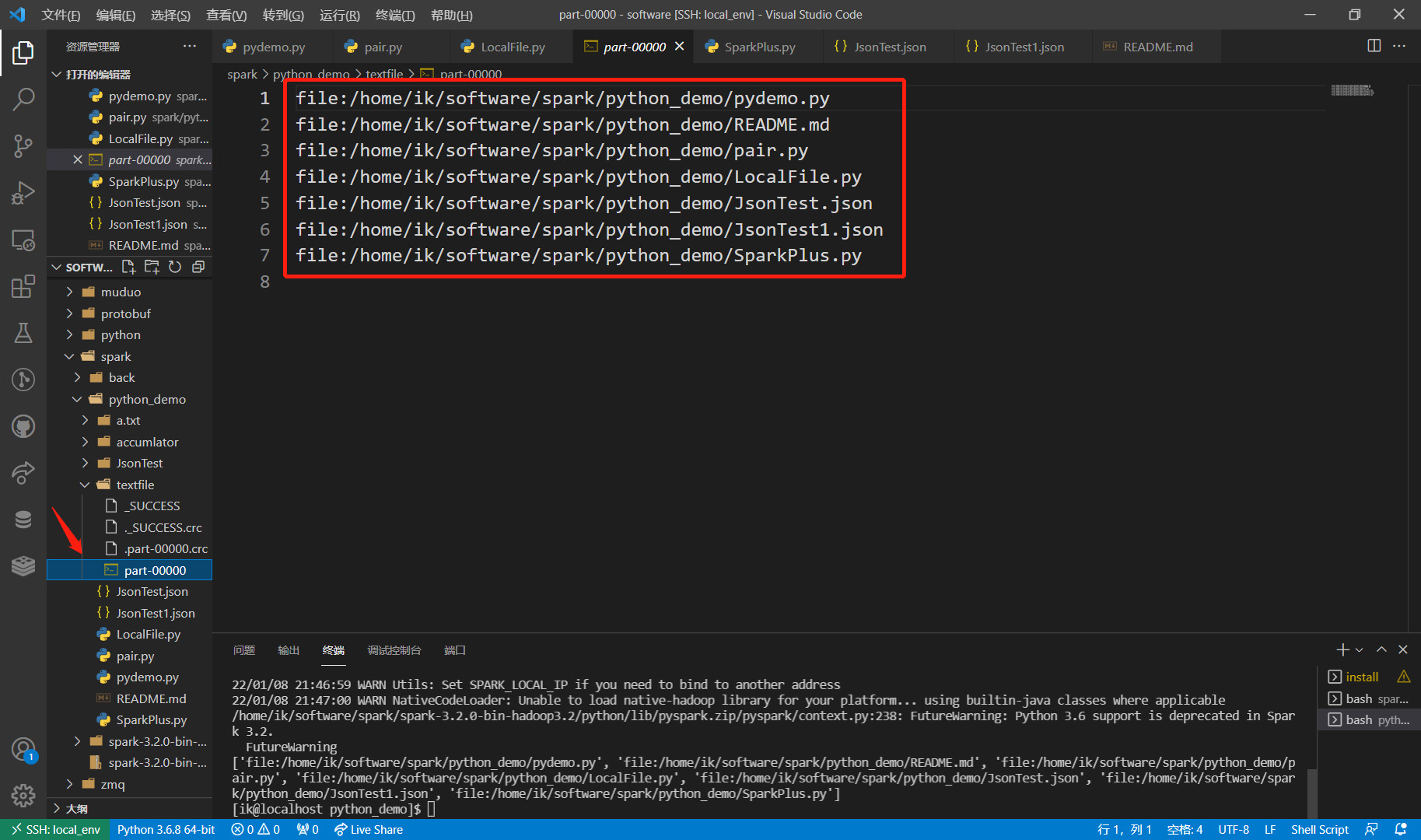Click New File icon in explorer header

(128, 267)
